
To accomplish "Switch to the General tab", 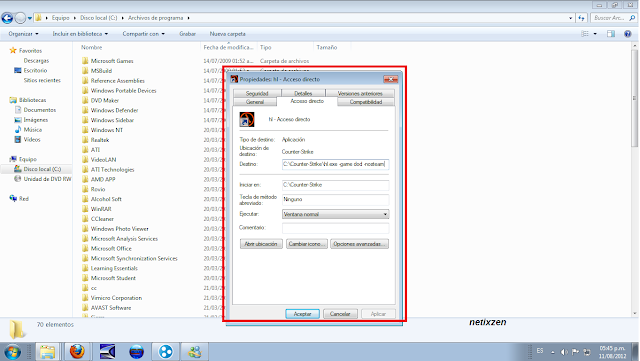I will [x=255, y=102].
